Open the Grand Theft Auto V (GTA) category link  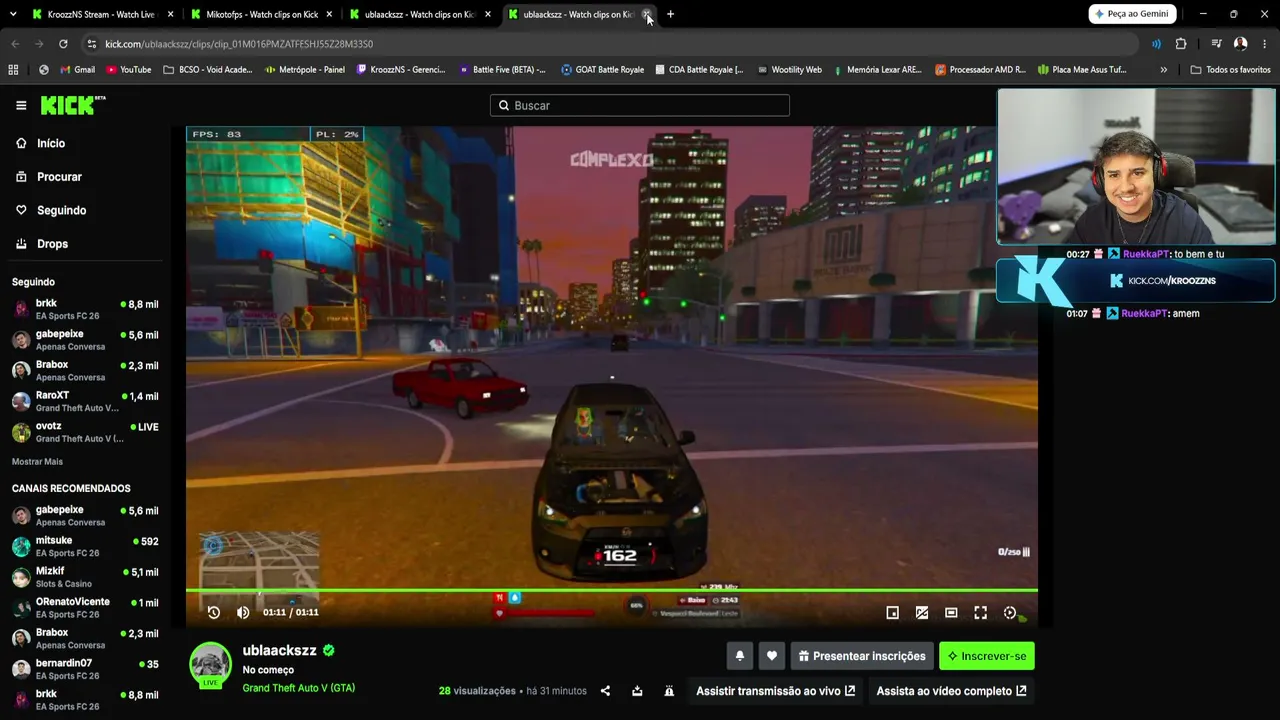tap(299, 688)
